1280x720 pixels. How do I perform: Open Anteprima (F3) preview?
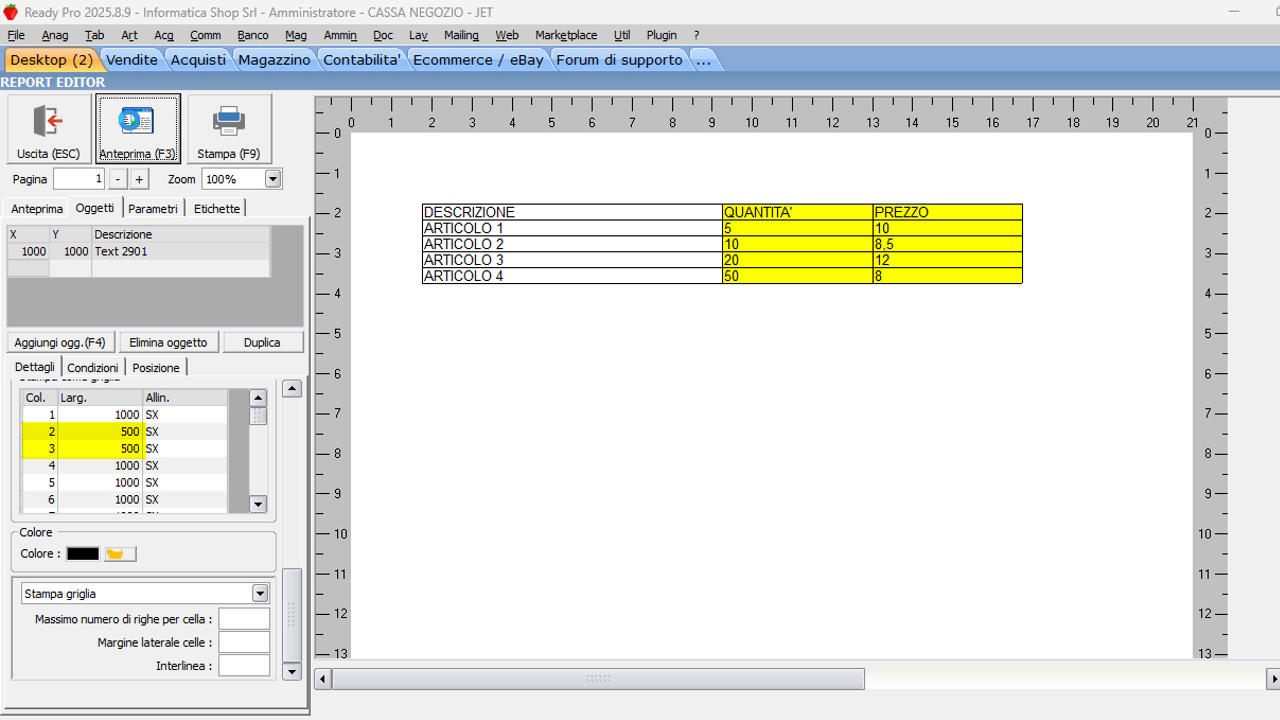pyautogui.click(x=138, y=122)
